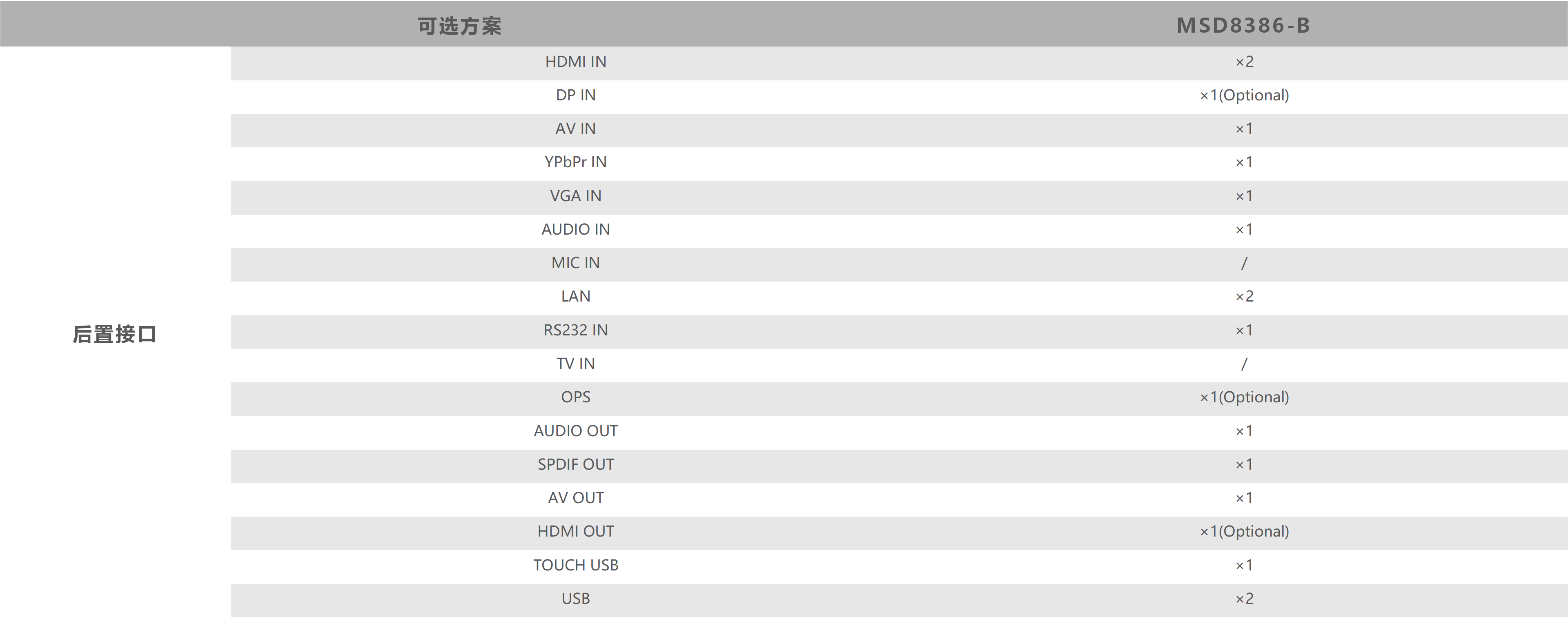Viewport: 1568px width, 619px height.
Task: Click the MIC IN row label
Action: pos(575,263)
